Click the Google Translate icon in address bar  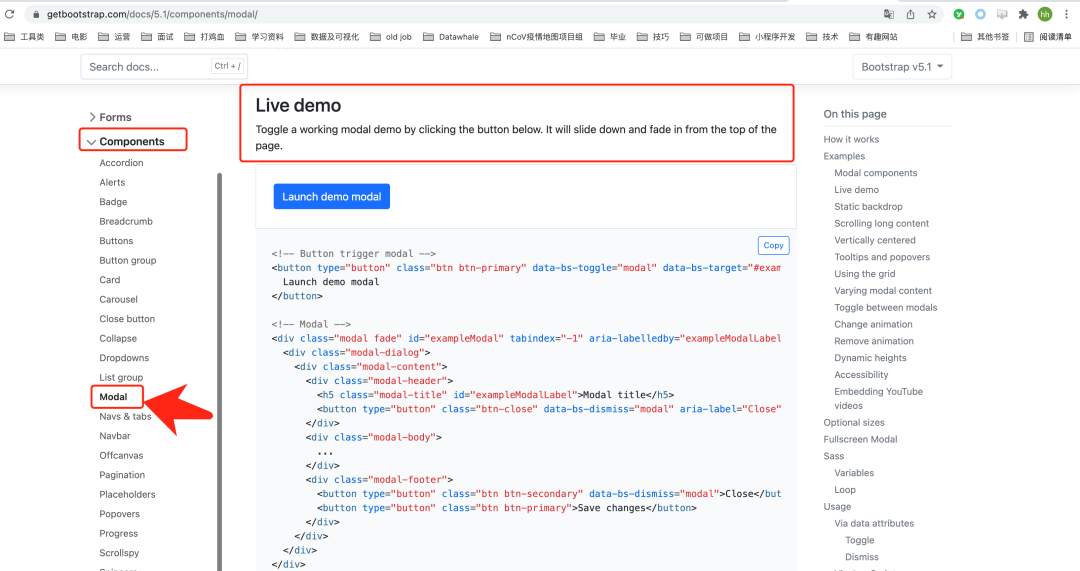pyautogui.click(x=888, y=15)
